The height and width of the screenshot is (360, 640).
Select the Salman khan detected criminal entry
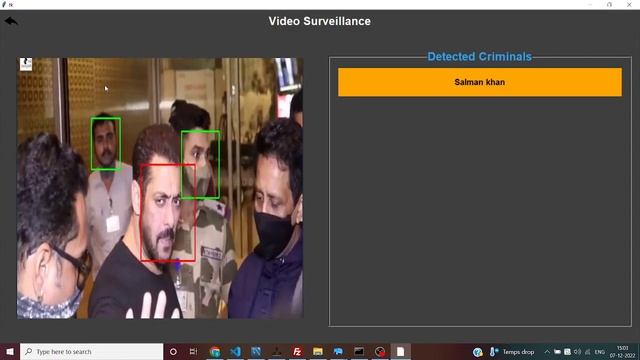(480, 82)
